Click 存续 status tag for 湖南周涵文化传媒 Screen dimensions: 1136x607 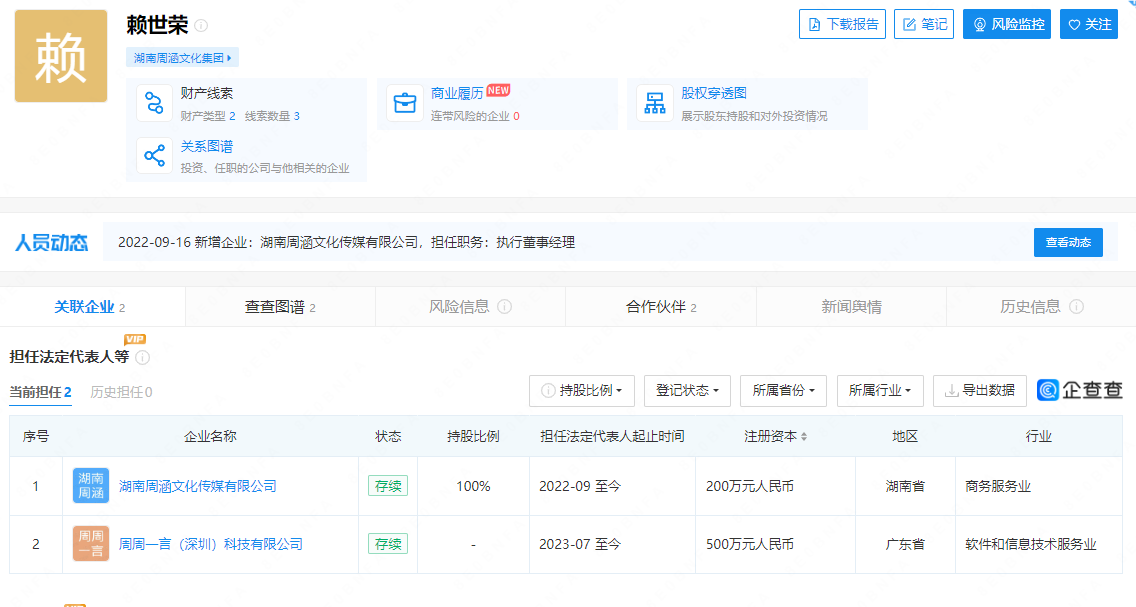[x=388, y=486]
